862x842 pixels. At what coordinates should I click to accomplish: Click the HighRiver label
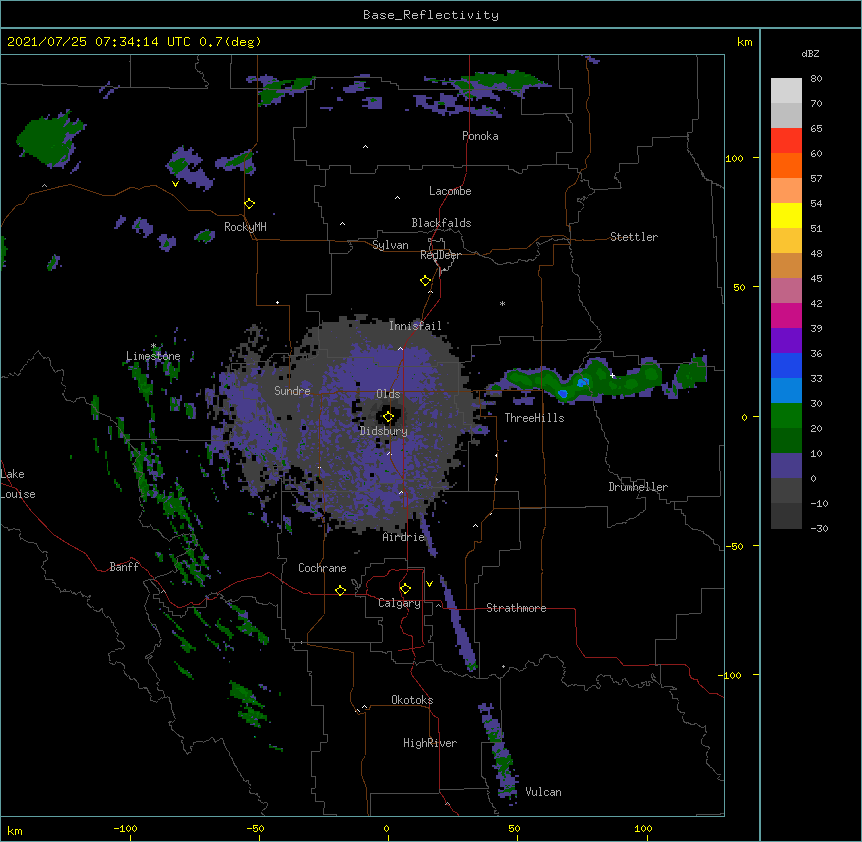point(429,743)
